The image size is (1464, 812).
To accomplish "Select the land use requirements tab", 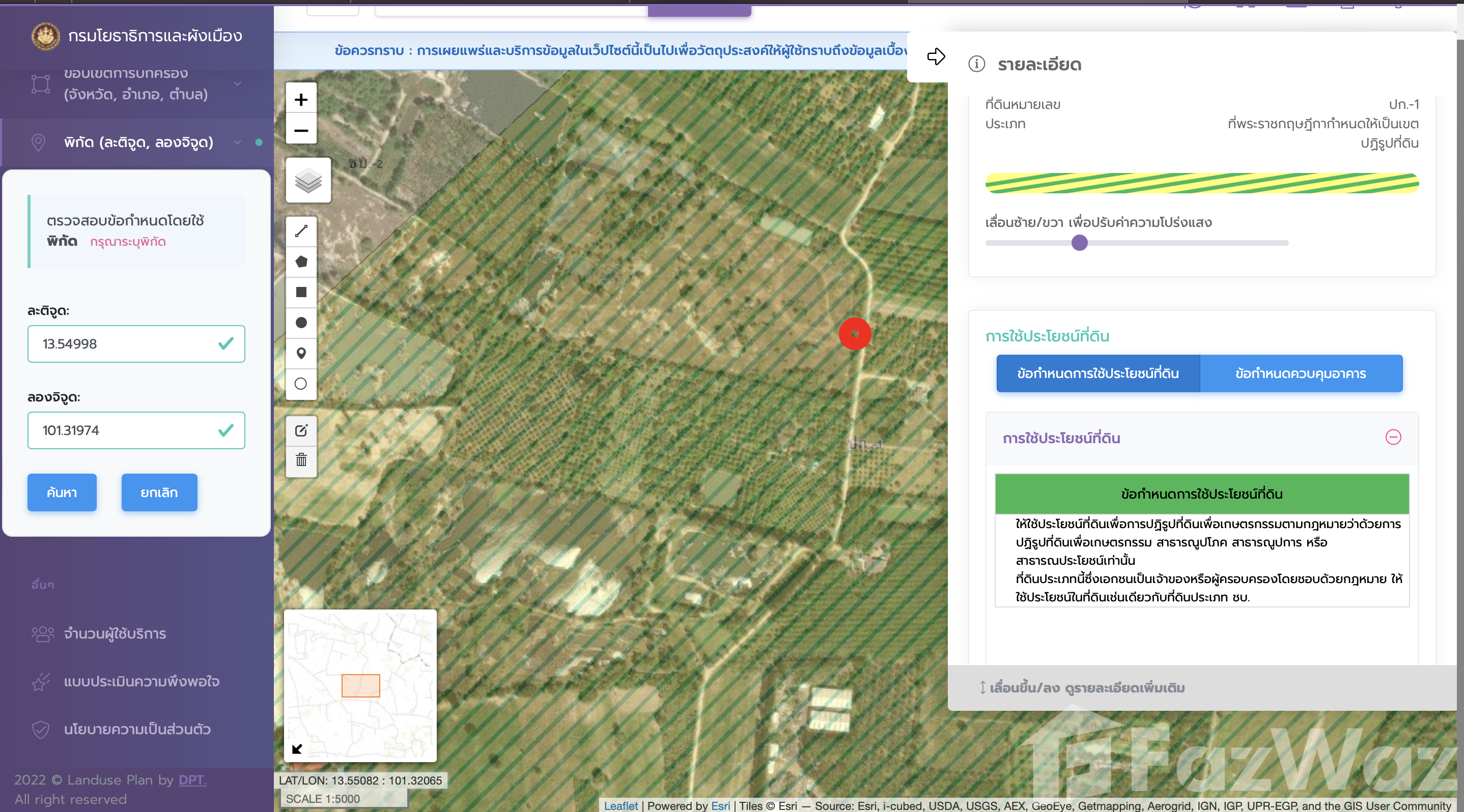I will (x=1097, y=373).
